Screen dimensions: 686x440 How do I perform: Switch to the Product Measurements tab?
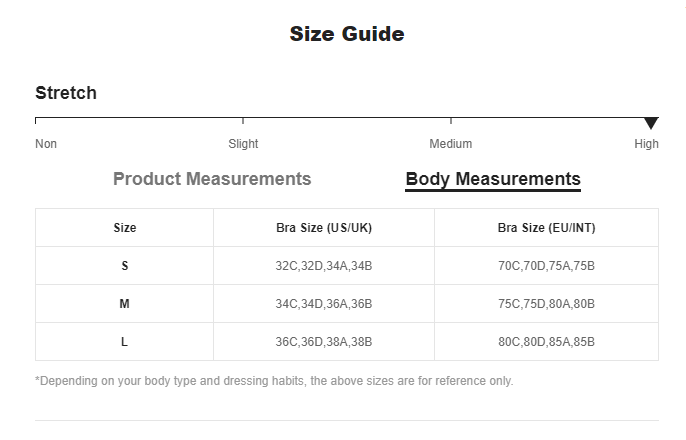coord(212,179)
